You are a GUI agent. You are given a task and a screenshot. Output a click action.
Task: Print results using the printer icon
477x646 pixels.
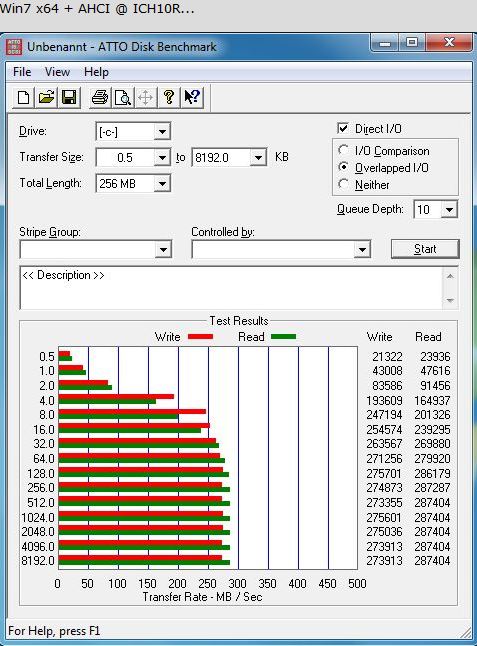coord(100,98)
